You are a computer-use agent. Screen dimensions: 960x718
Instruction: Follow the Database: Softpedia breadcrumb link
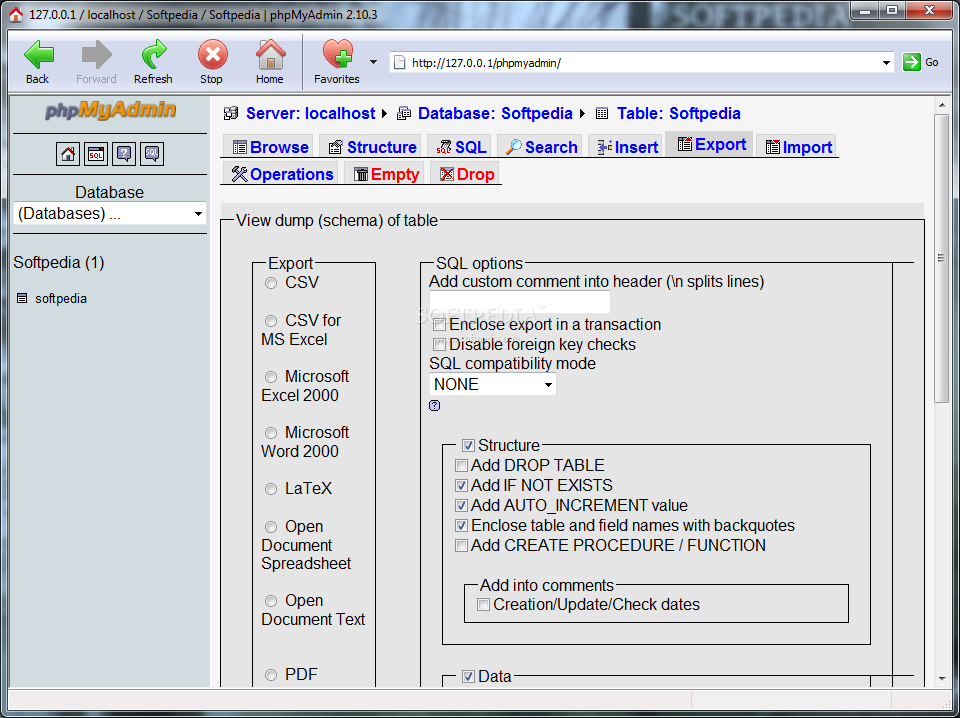[x=495, y=113]
